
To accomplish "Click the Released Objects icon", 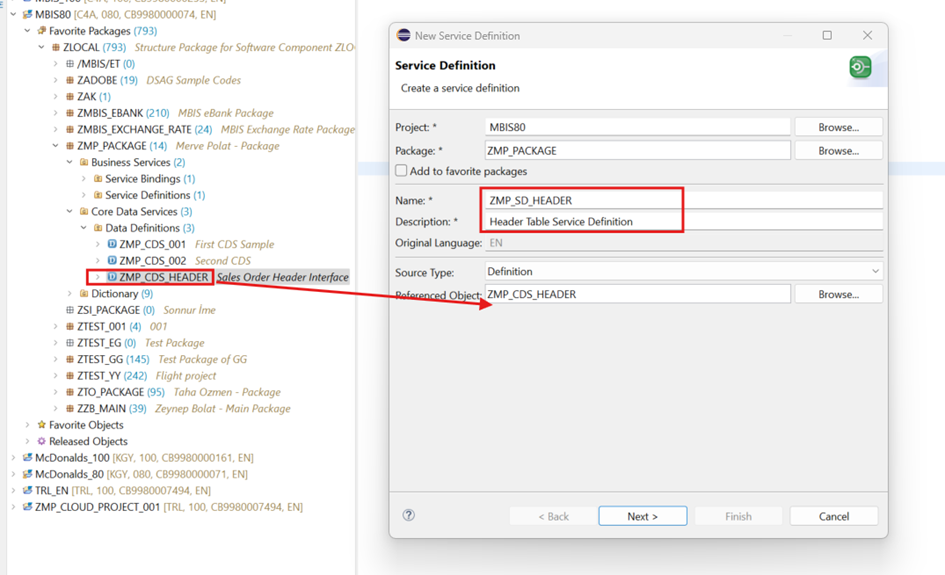I will (x=41, y=441).
